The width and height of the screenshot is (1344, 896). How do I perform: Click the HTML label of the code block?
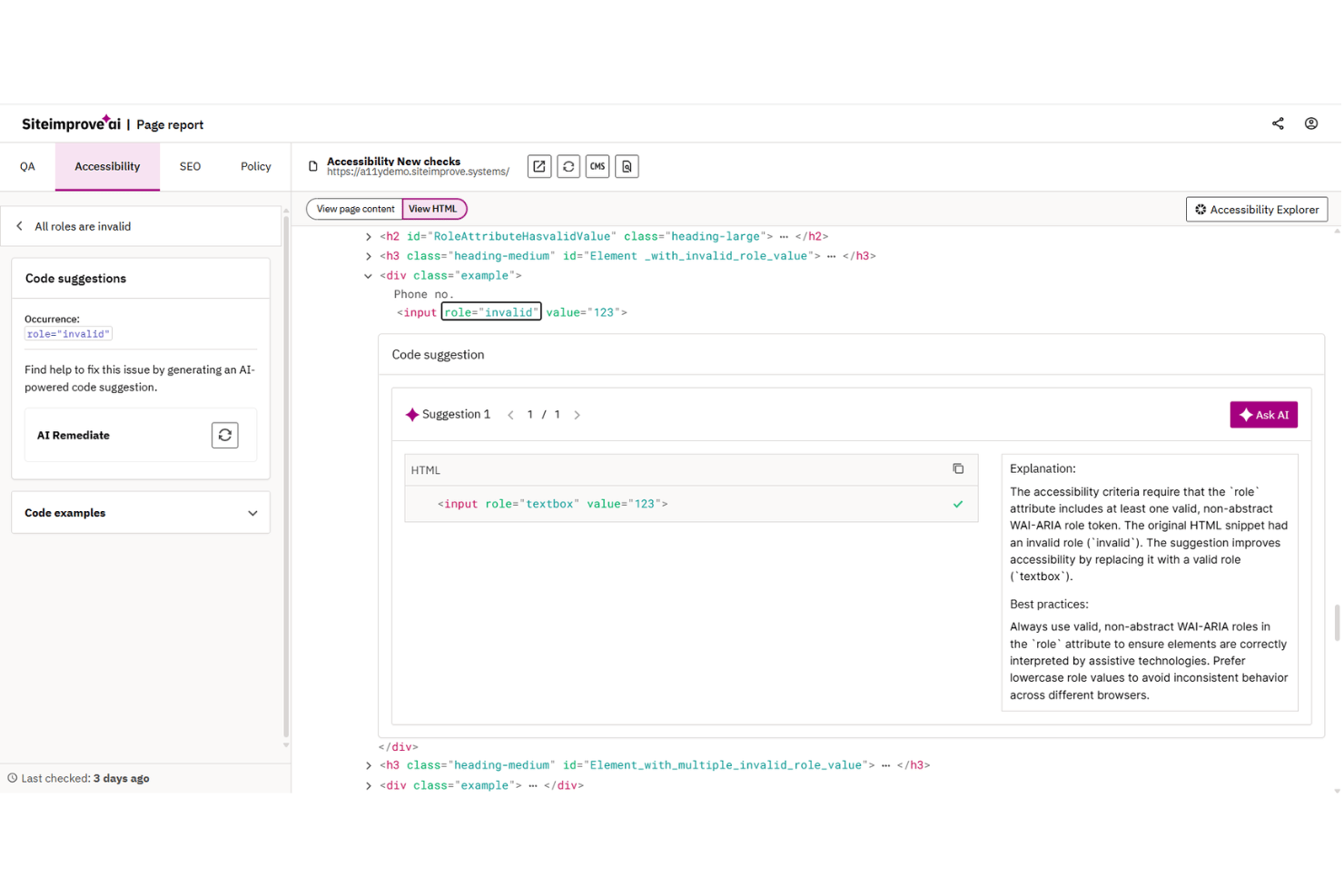[x=425, y=470]
